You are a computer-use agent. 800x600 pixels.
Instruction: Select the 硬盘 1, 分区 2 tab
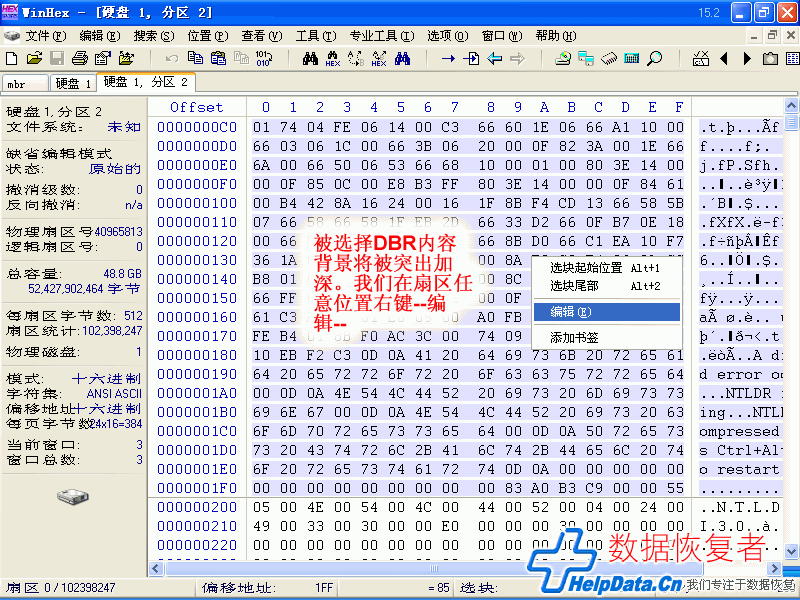[x=145, y=82]
